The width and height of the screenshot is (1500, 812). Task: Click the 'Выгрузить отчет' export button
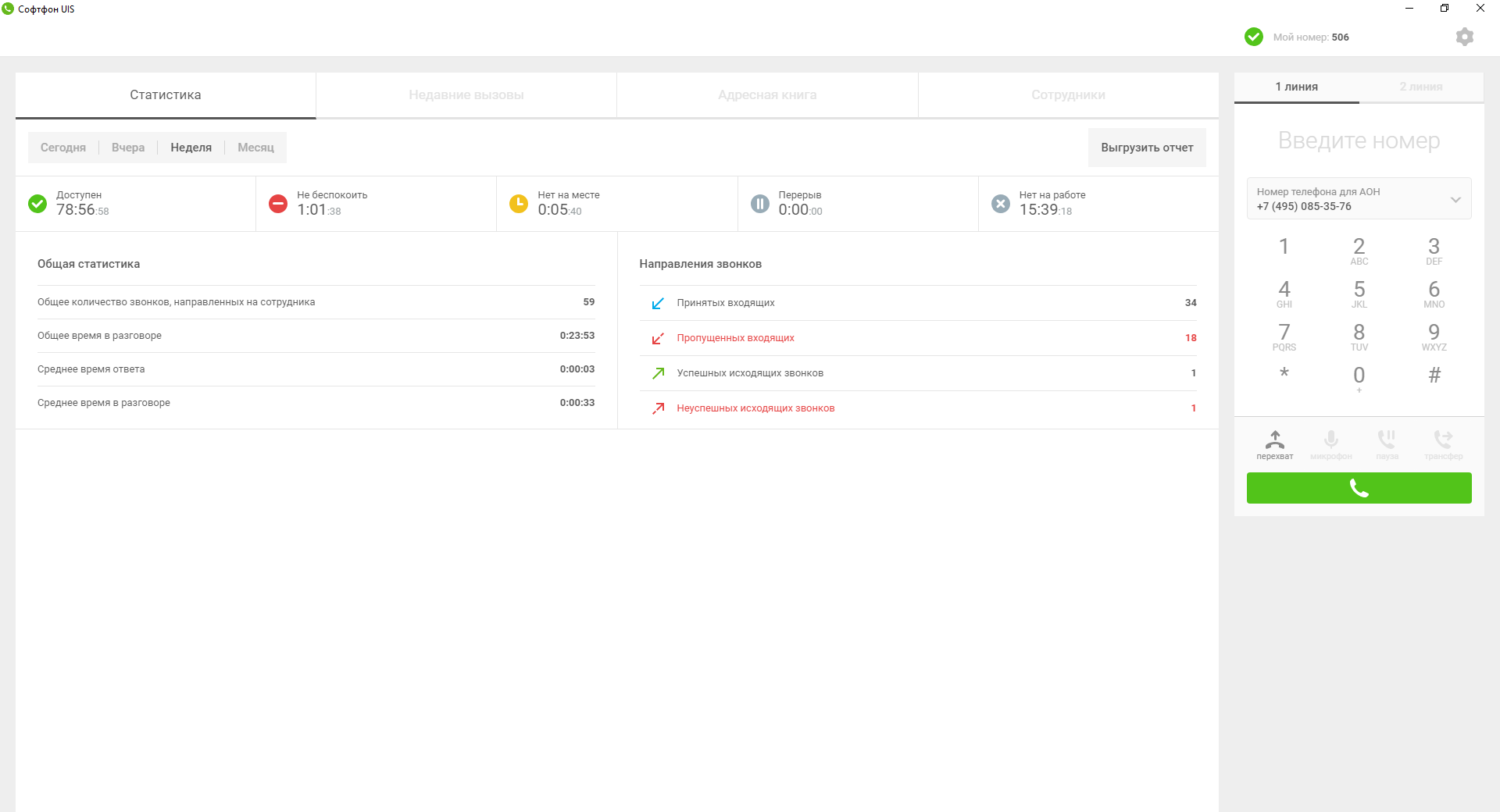(x=1146, y=148)
